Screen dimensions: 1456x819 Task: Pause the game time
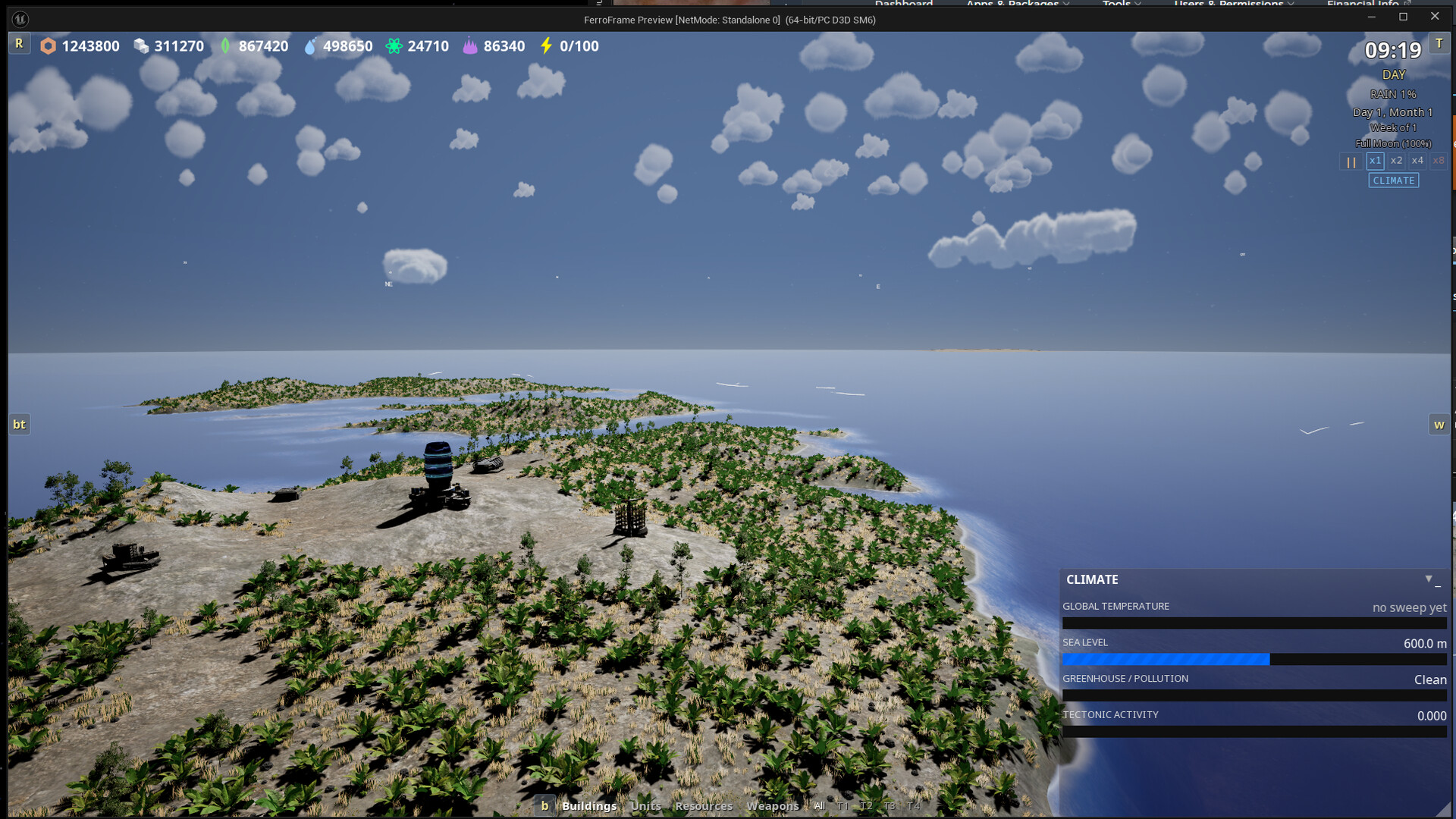click(x=1351, y=162)
